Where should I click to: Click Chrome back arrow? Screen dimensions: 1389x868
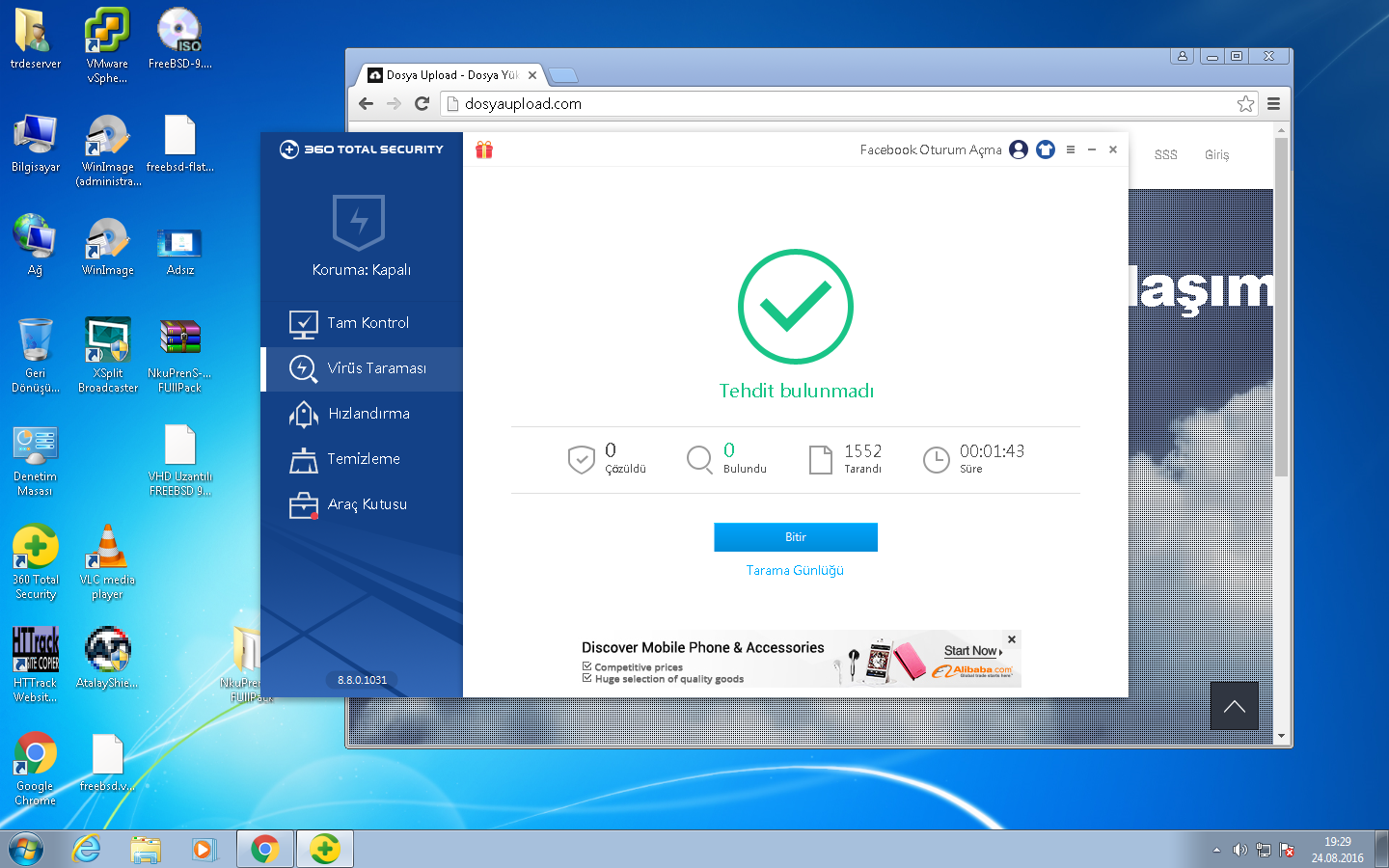tap(366, 103)
